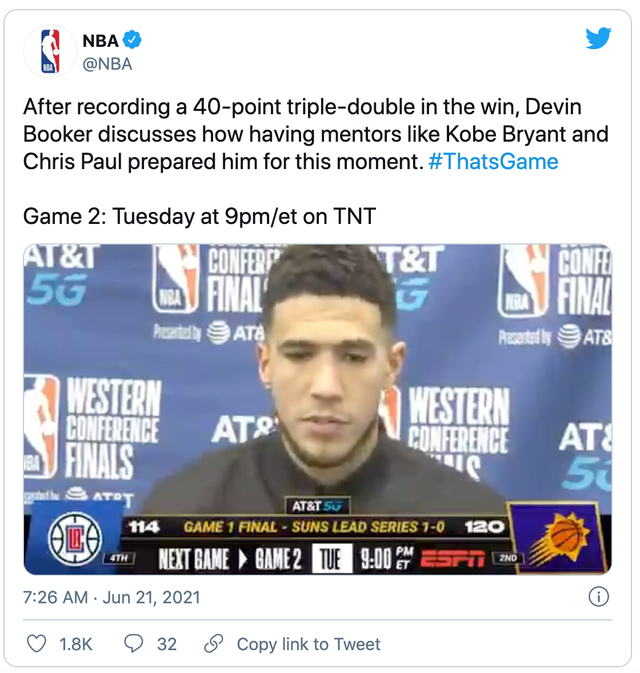Open the tweet info icon
This screenshot has width=640, height=673.
coord(598,597)
